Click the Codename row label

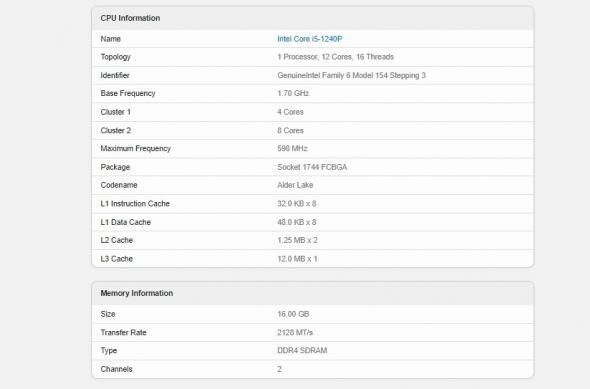pos(119,185)
